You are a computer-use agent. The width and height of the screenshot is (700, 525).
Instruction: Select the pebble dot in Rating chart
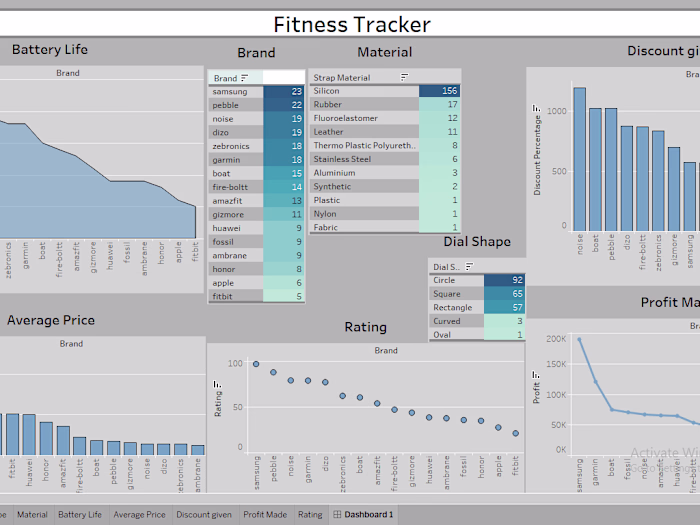click(x=273, y=372)
